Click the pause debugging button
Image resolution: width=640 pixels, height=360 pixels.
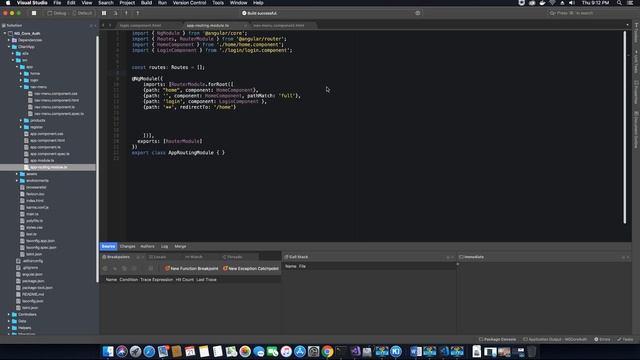(x=104, y=13)
